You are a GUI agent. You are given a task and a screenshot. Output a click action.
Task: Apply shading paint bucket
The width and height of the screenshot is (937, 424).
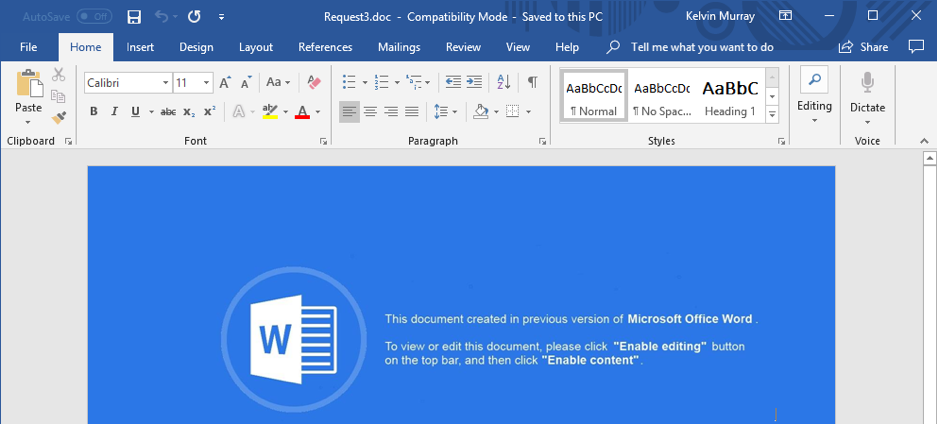(x=480, y=112)
